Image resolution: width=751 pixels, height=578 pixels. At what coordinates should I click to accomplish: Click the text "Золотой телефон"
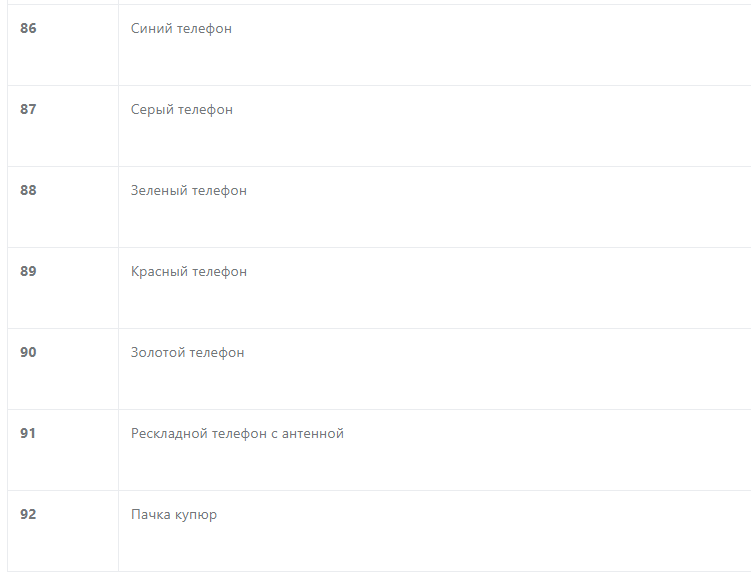[x=187, y=352]
